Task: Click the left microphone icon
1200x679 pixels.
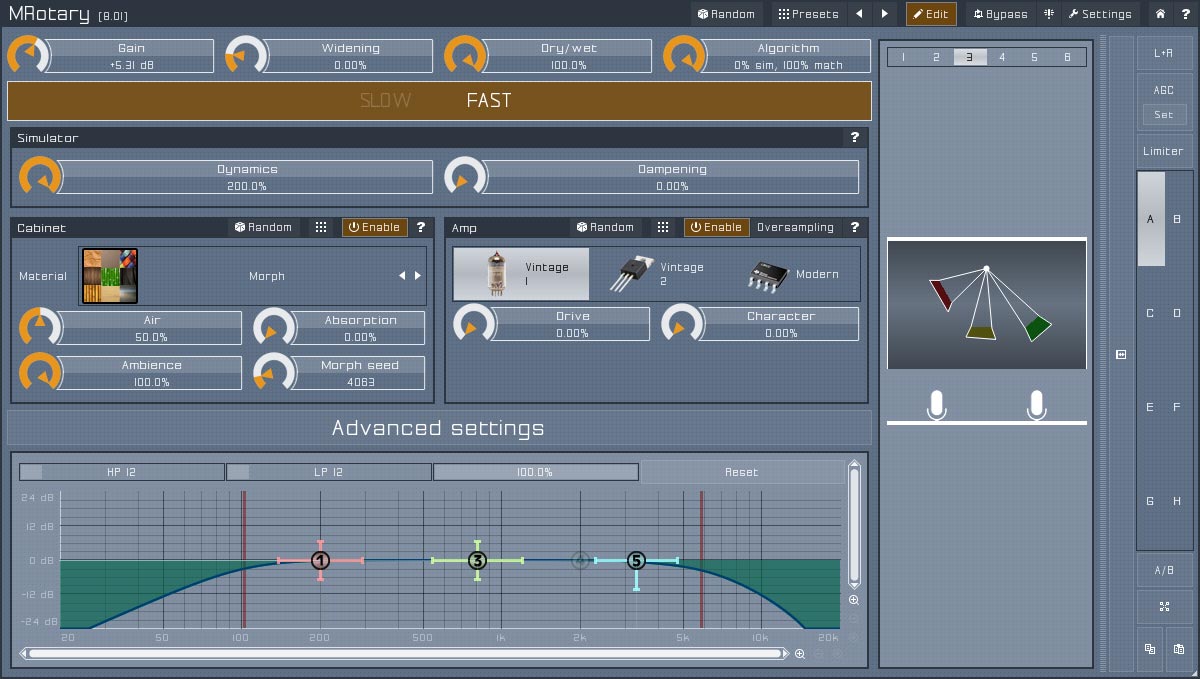Action: [936, 405]
